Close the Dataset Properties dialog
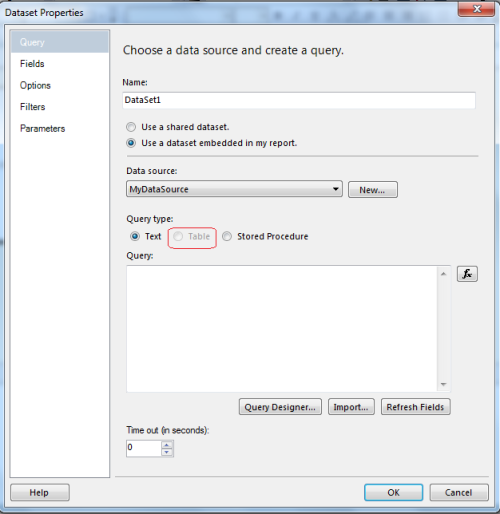 [x=477, y=9]
